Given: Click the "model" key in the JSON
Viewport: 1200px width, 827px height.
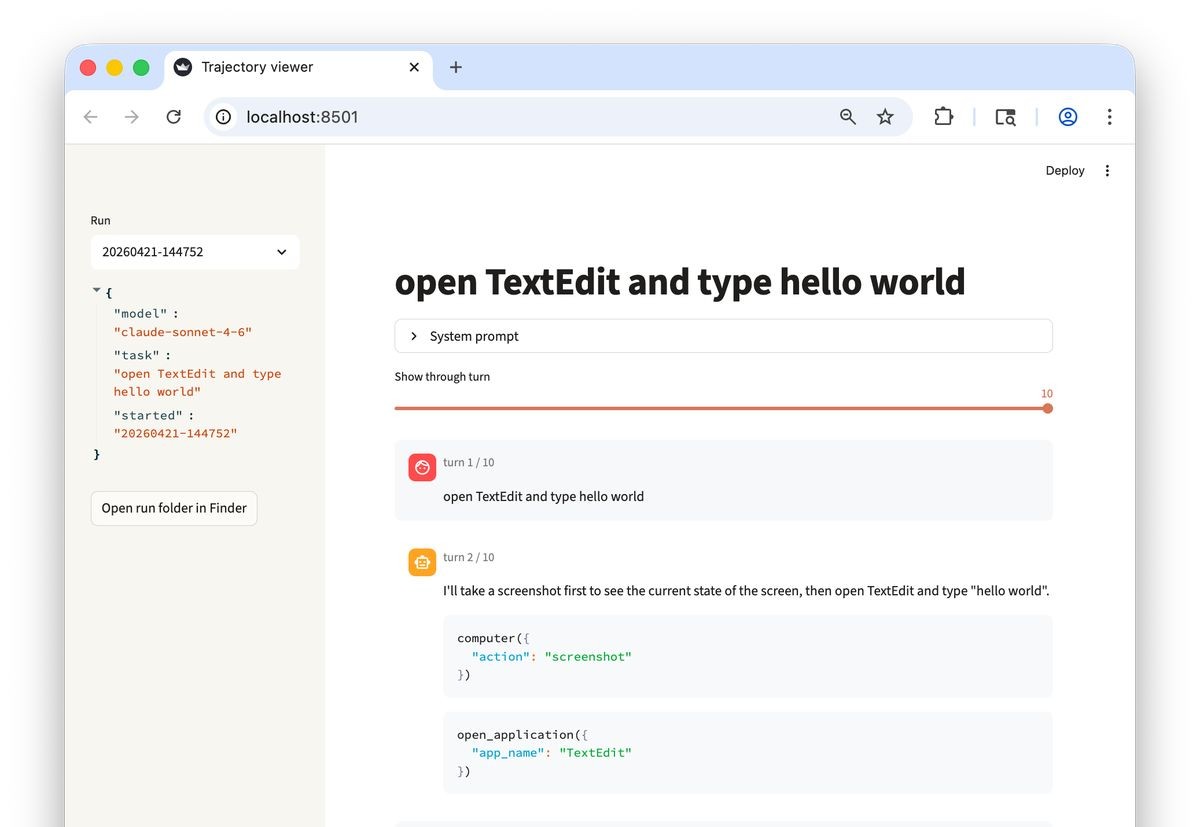Looking at the screenshot, I should 141,313.
